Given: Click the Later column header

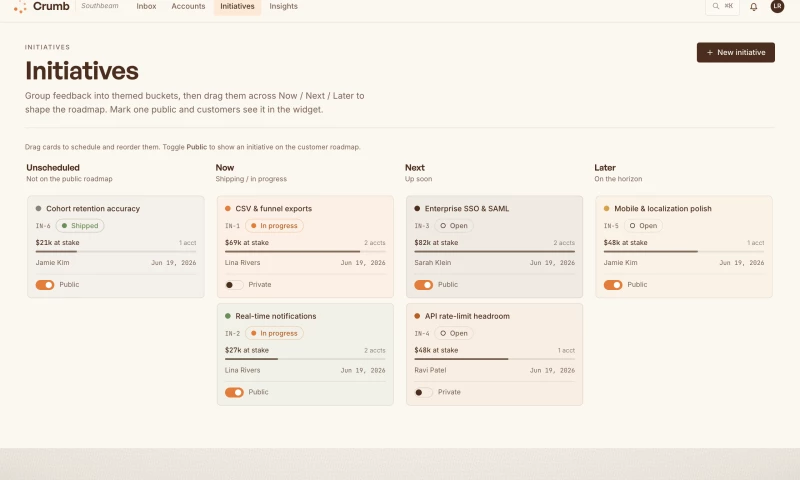Looking at the screenshot, I should (x=605, y=168).
